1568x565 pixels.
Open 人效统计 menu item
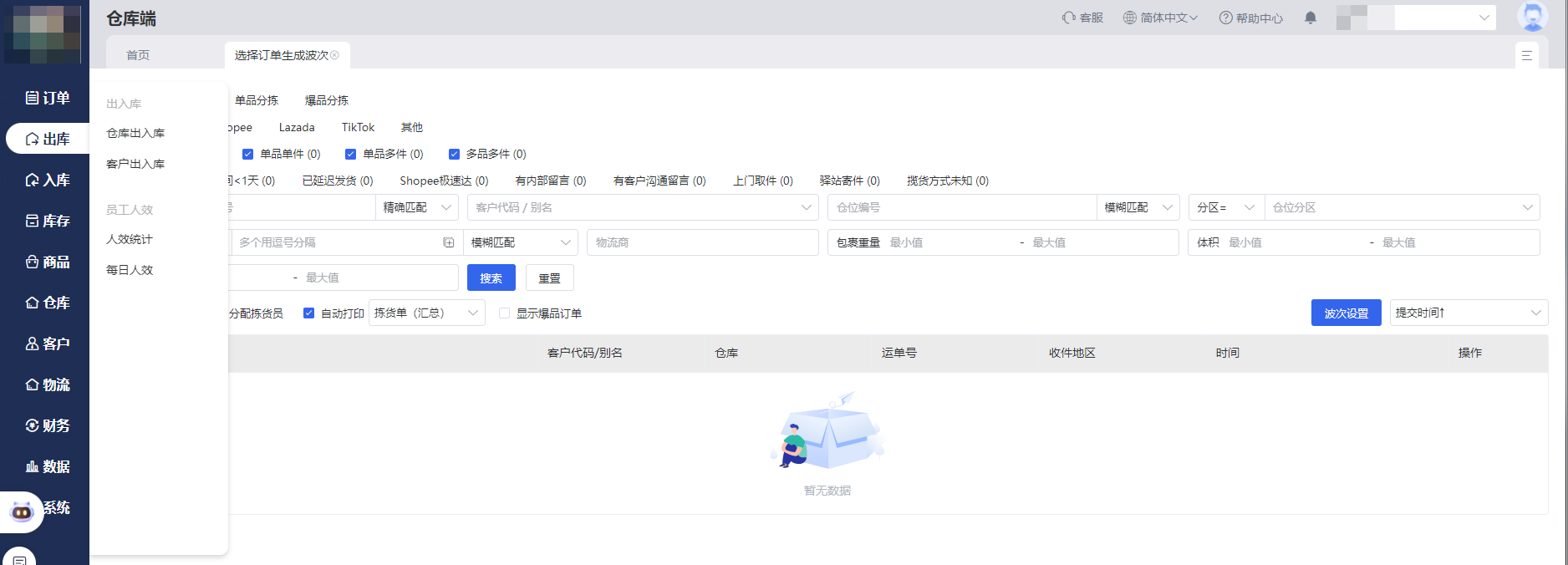pyautogui.click(x=130, y=239)
